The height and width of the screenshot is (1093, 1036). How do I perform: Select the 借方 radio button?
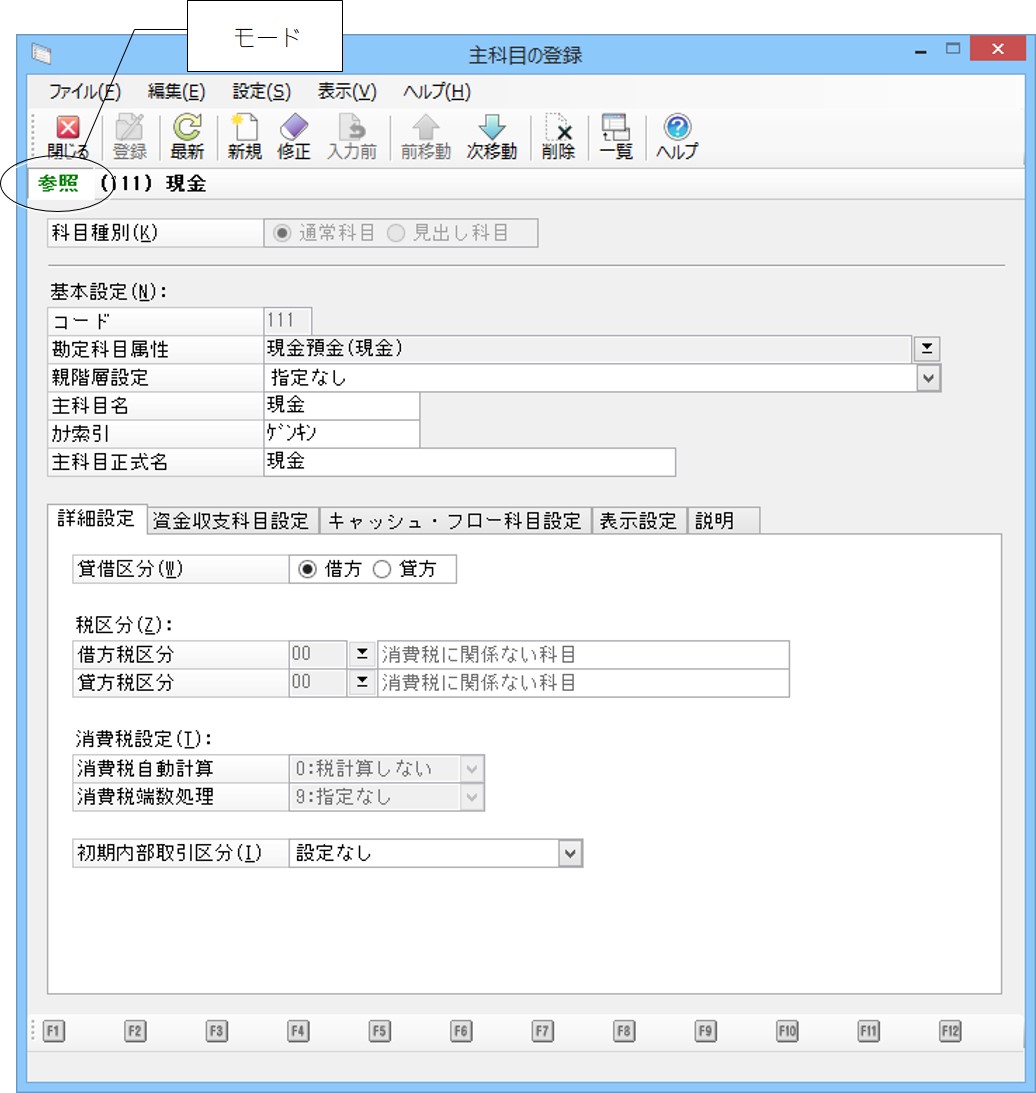point(307,569)
